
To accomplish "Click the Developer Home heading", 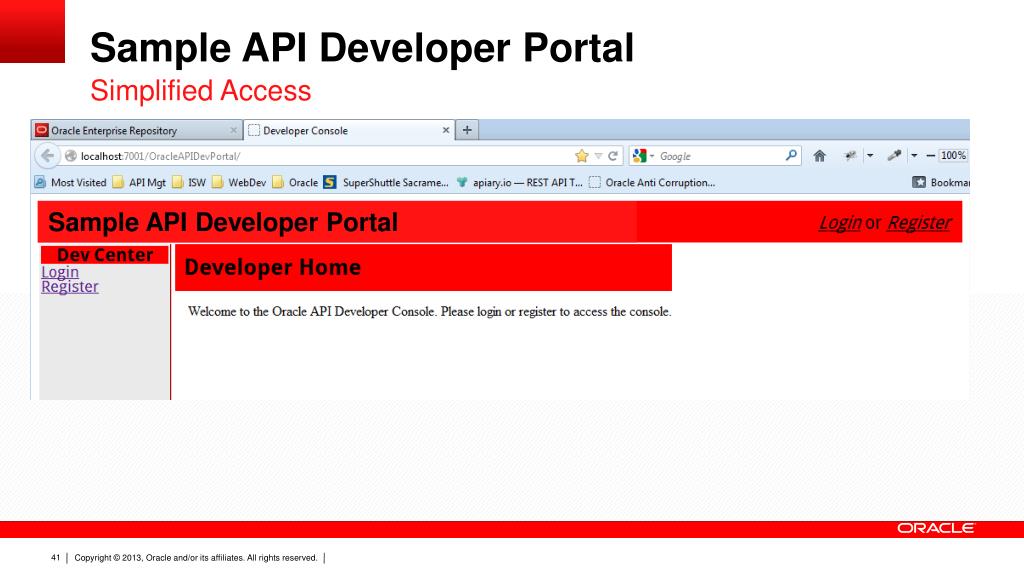I will 272,267.
